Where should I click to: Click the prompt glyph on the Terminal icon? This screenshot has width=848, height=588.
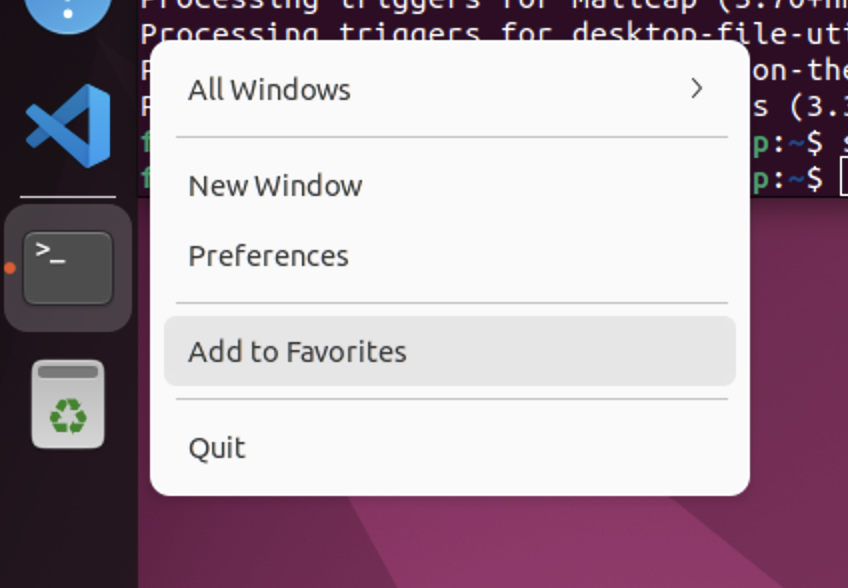[x=50, y=252]
